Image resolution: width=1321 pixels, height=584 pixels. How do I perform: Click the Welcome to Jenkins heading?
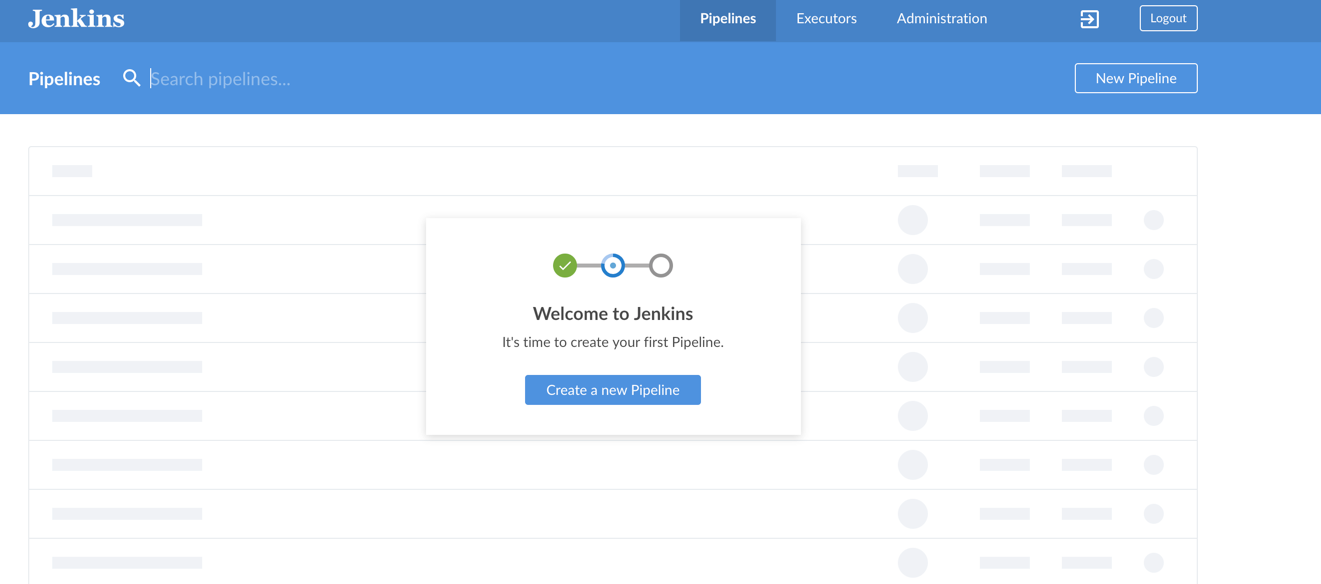click(613, 313)
